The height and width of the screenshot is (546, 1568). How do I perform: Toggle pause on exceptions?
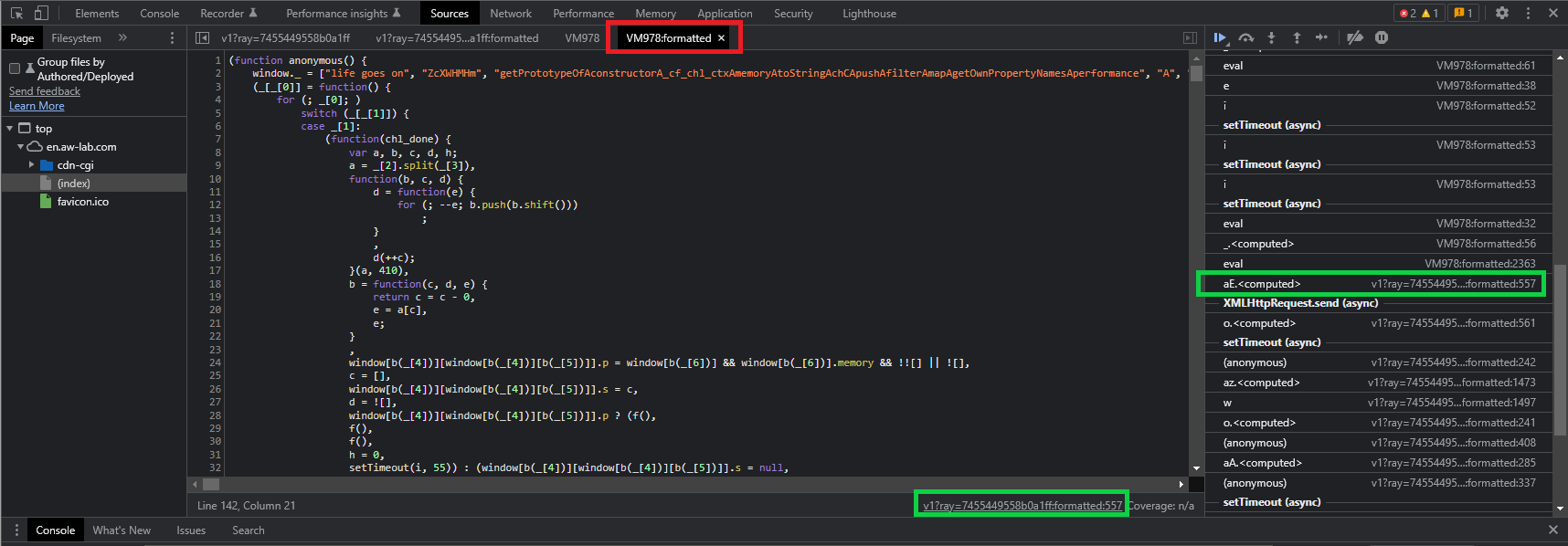pos(1382,37)
